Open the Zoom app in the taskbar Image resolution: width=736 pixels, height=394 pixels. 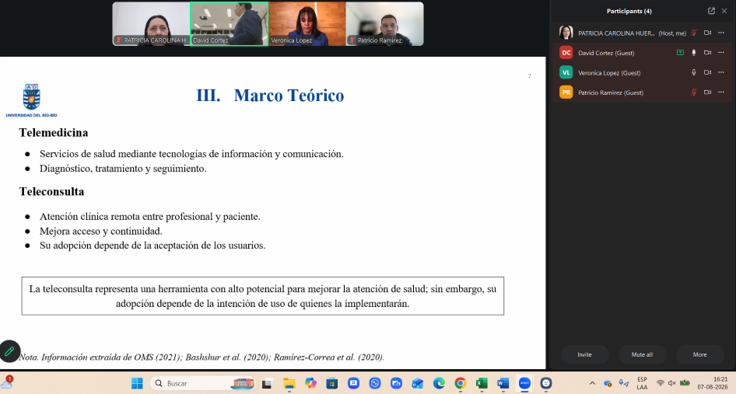coord(524,383)
